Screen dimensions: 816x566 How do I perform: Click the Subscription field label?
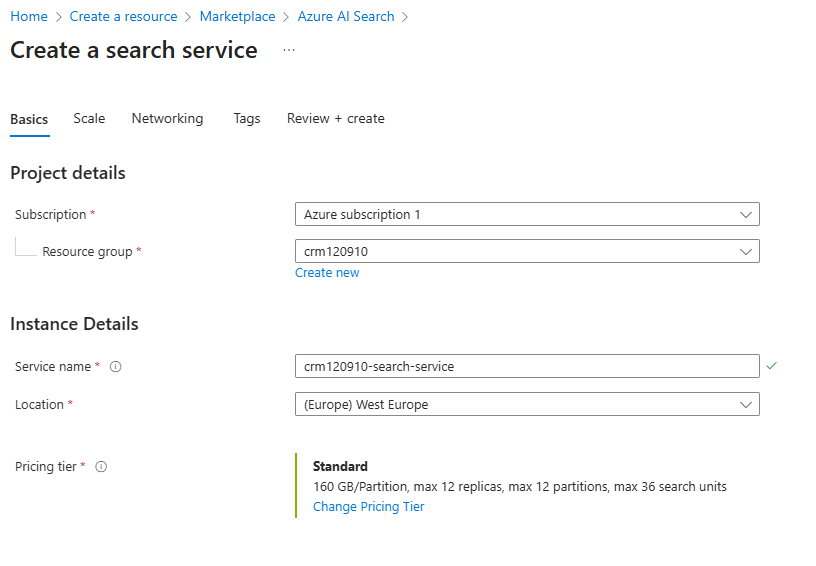pyautogui.click(x=50, y=215)
